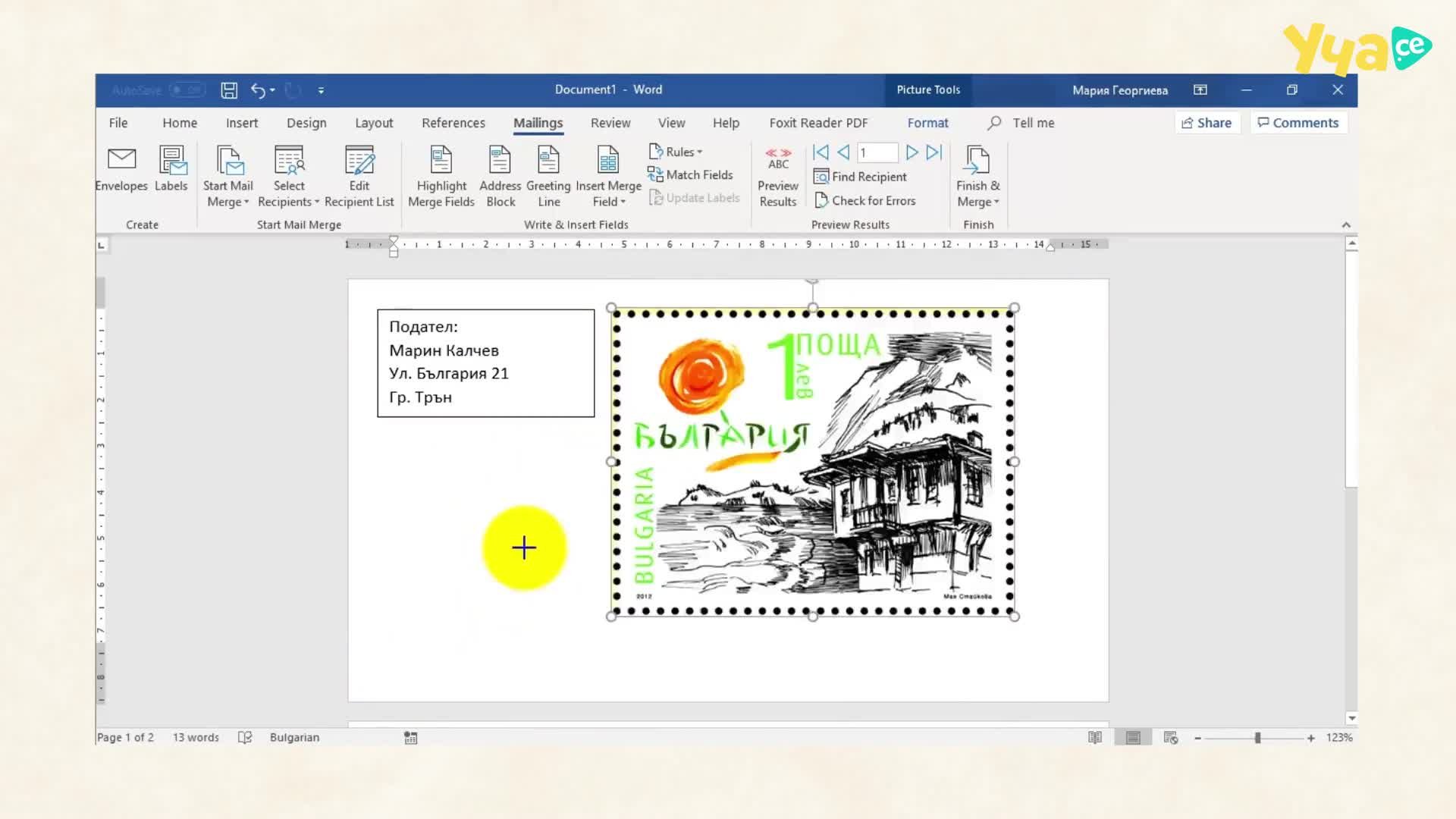Switch to Web Layout view

coord(1171,737)
